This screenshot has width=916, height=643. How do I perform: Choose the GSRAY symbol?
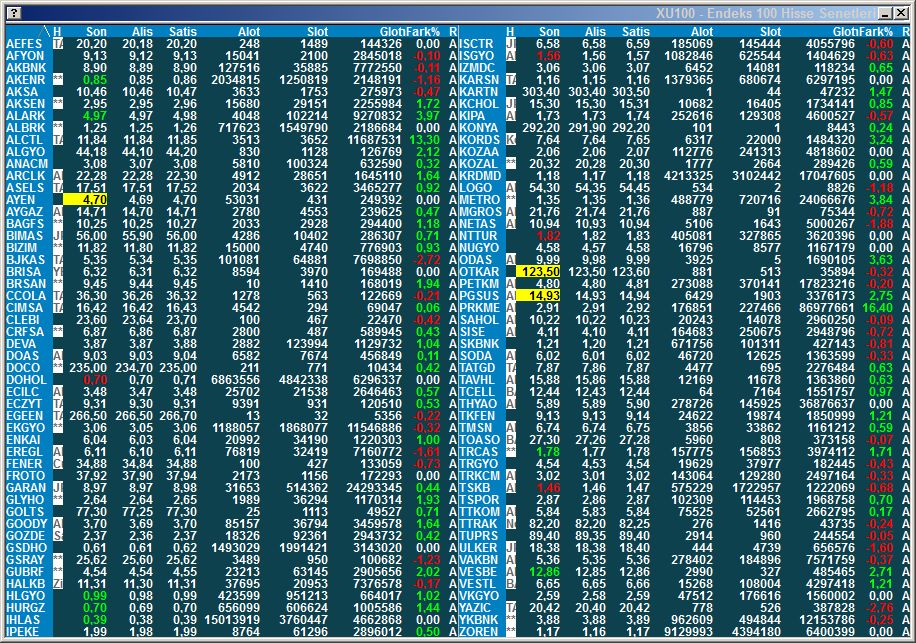pos(25,560)
